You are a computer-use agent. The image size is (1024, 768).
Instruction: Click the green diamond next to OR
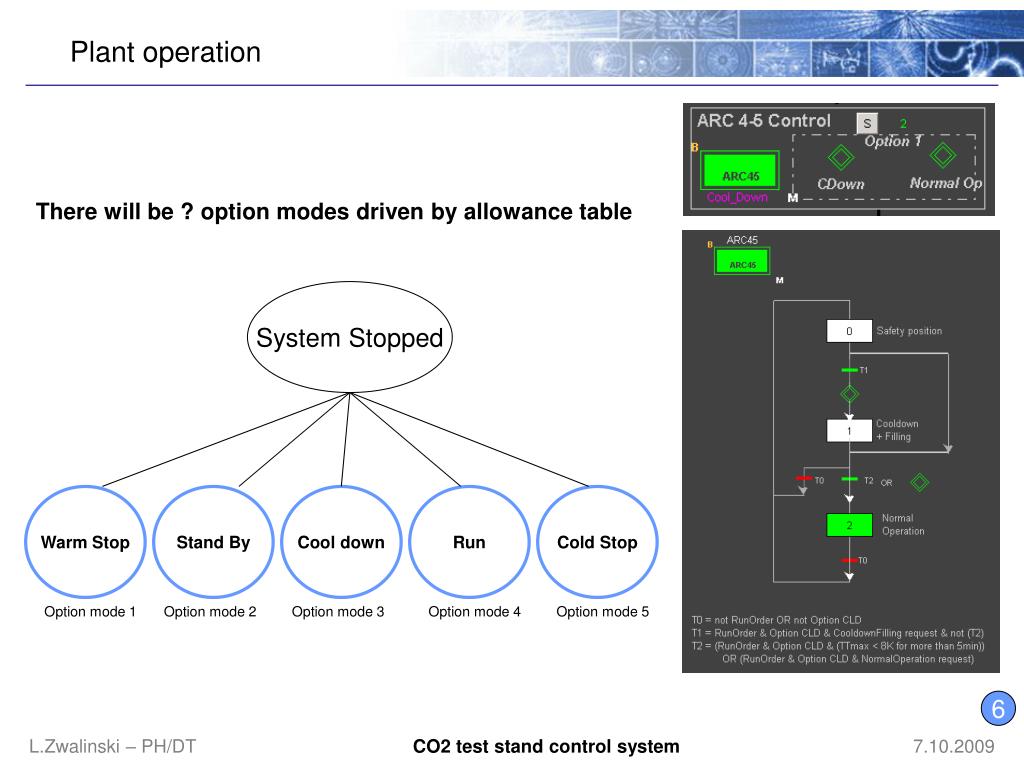tap(920, 483)
